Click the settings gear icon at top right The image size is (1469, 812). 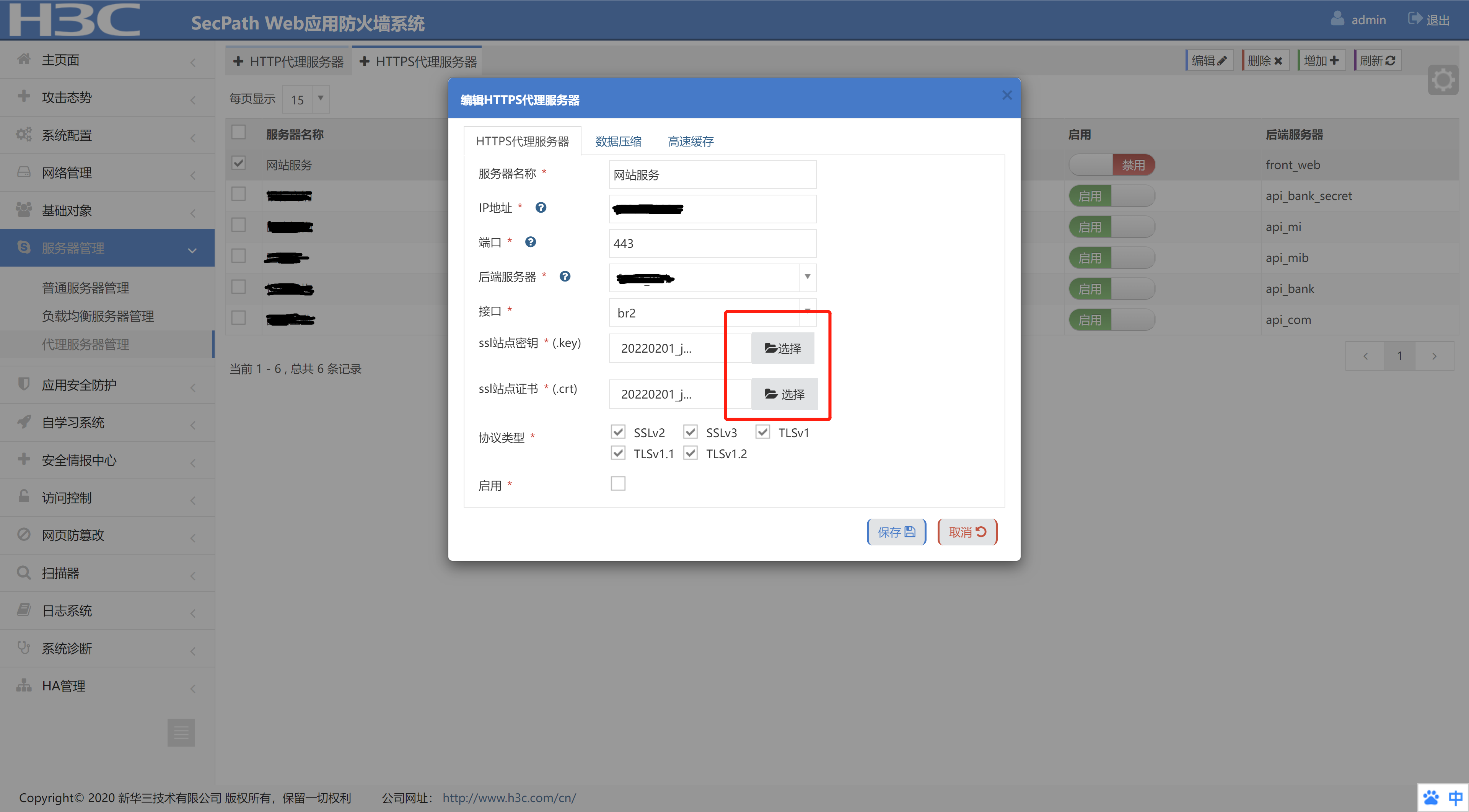coord(1443,80)
